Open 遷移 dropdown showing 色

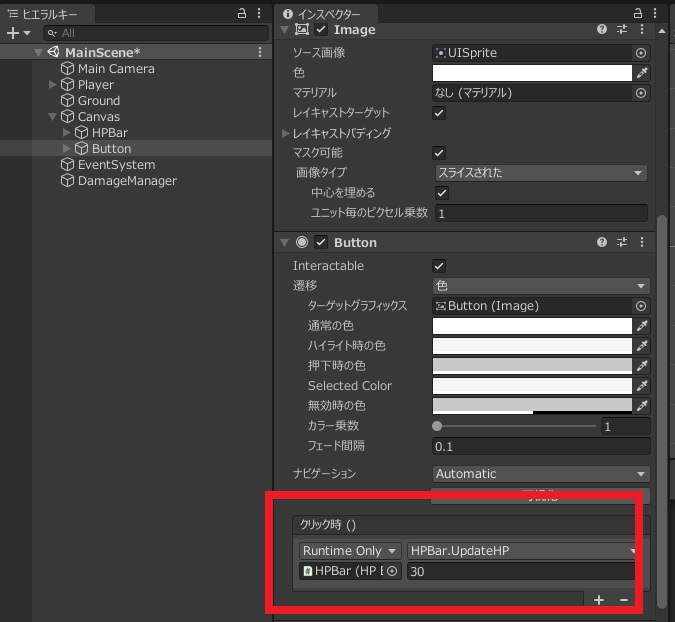[x=541, y=286]
